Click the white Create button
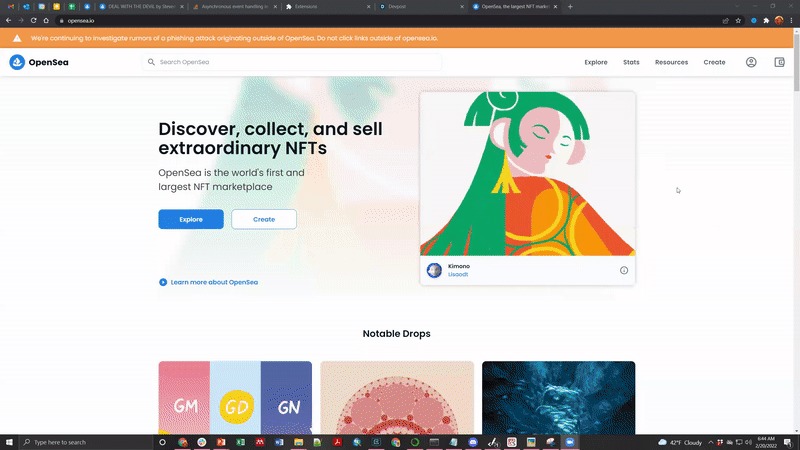Viewport: 800px width, 450px height. point(264,219)
